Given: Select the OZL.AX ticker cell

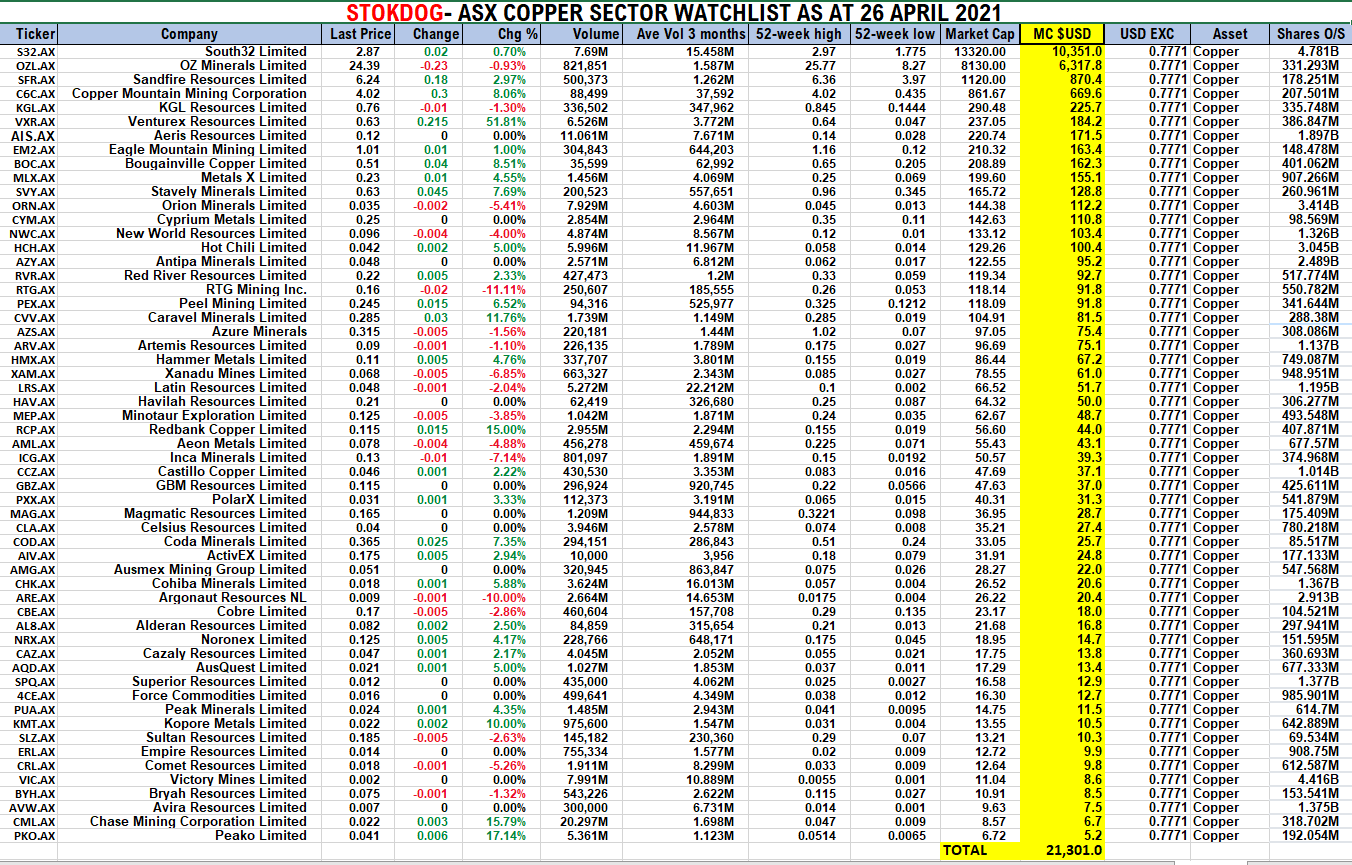Looking at the screenshot, I should tap(35, 65).
